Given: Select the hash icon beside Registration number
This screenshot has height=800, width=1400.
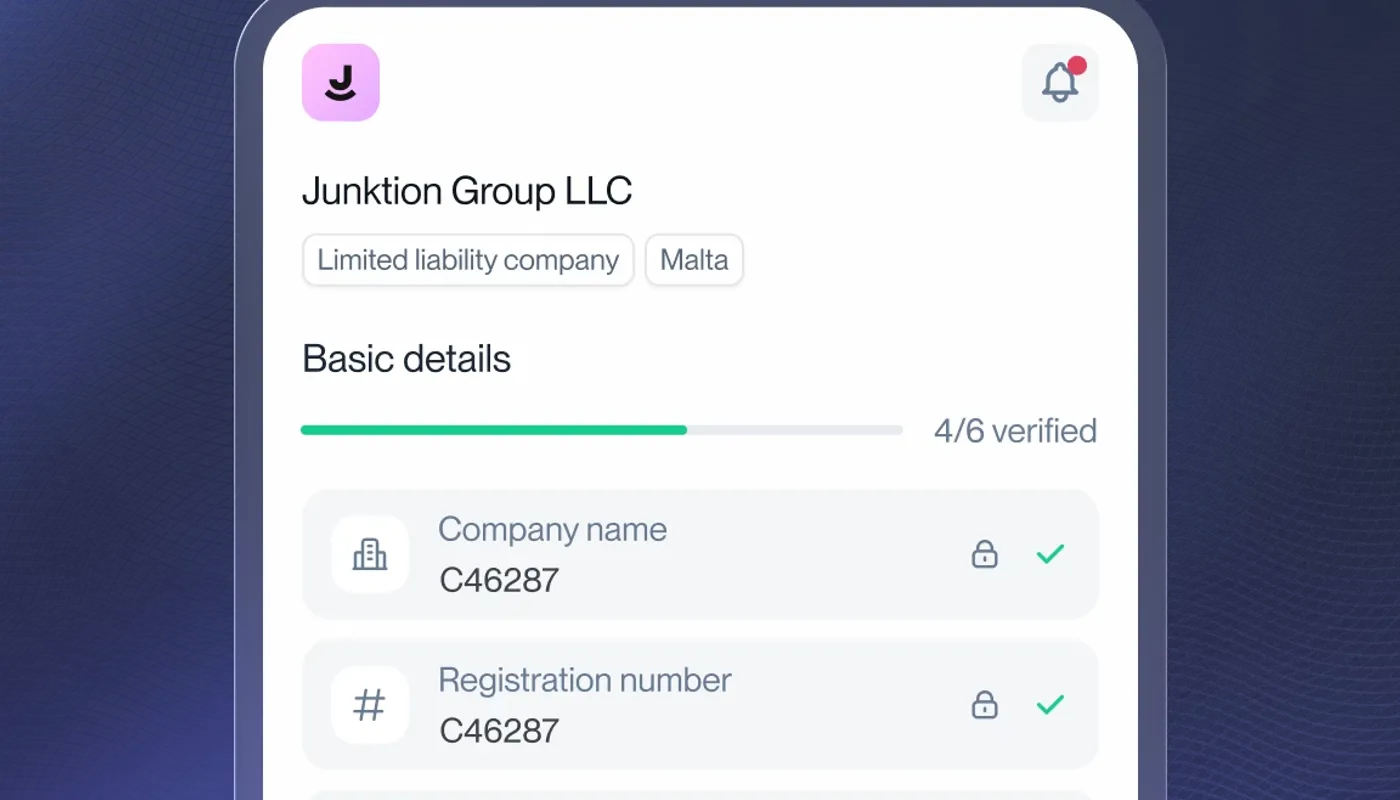Looking at the screenshot, I should [x=370, y=705].
